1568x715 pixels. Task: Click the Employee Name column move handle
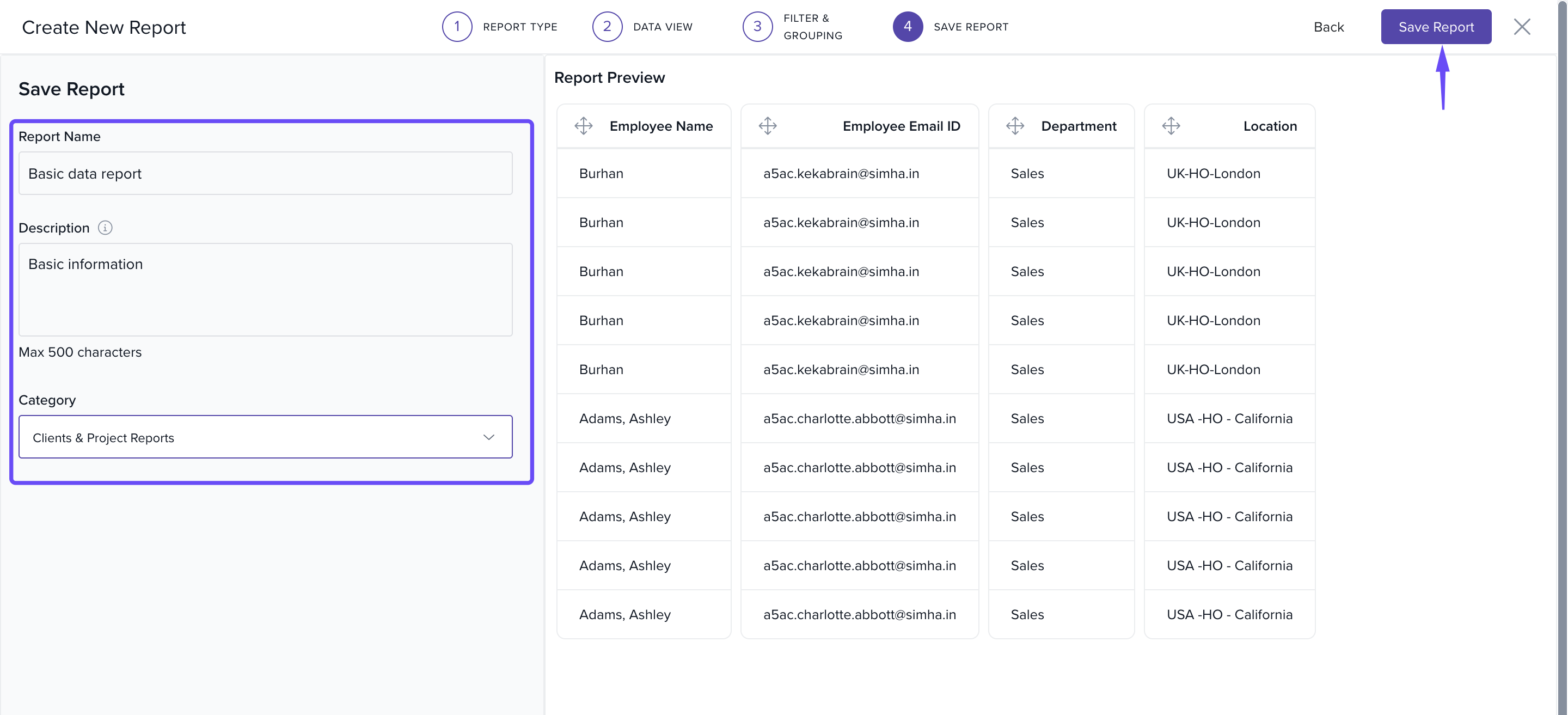click(x=583, y=126)
